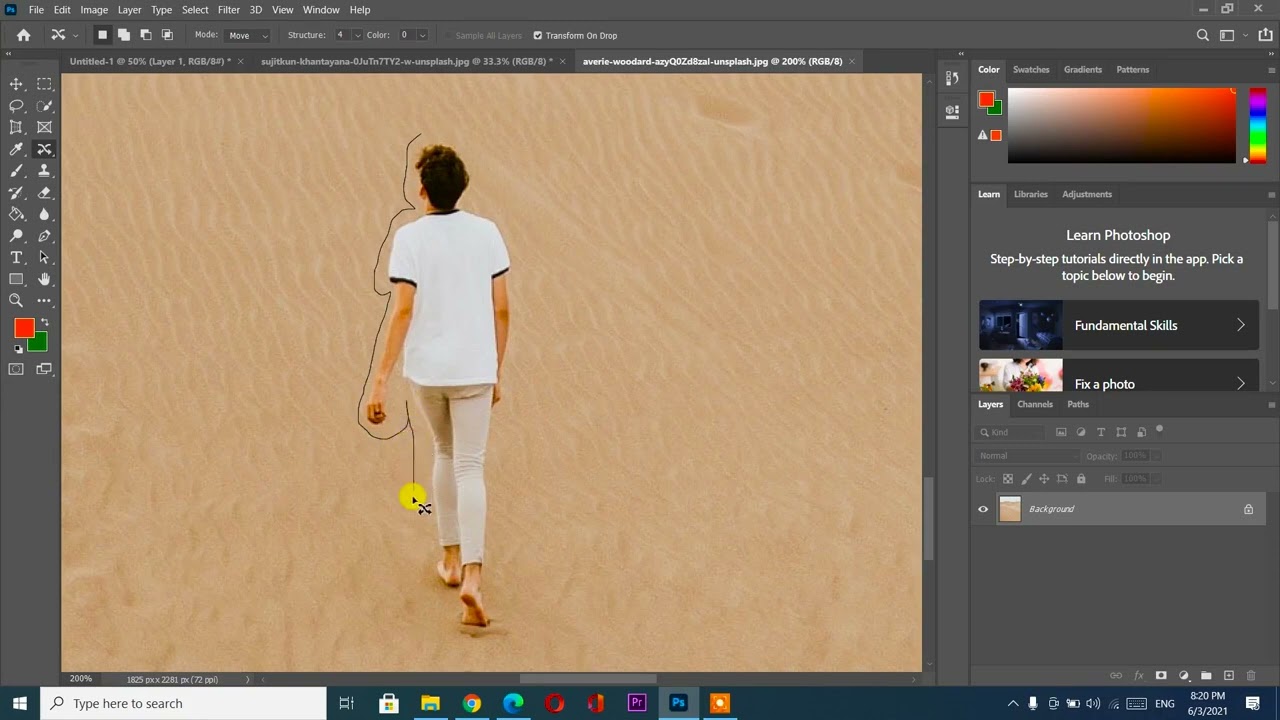Select the Eraser tool
Image resolution: width=1280 pixels, height=720 pixels.
[44, 193]
